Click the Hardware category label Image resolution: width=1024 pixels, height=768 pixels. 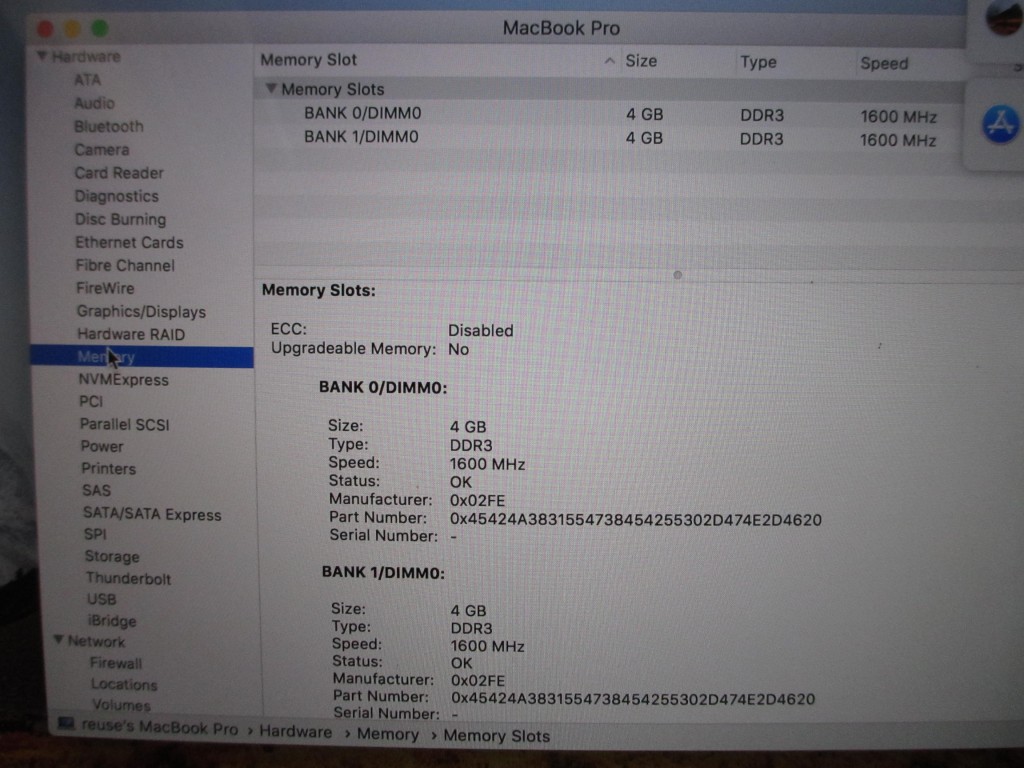[86, 57]
